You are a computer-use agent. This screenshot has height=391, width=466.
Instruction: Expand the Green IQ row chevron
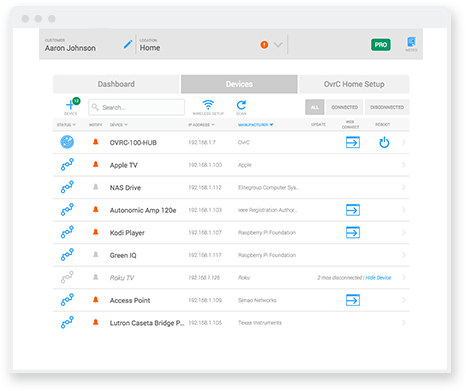point(404,255)
